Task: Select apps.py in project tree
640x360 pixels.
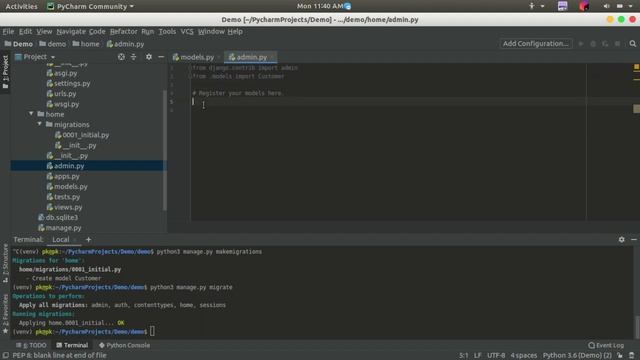Action: tap(67, 176)
